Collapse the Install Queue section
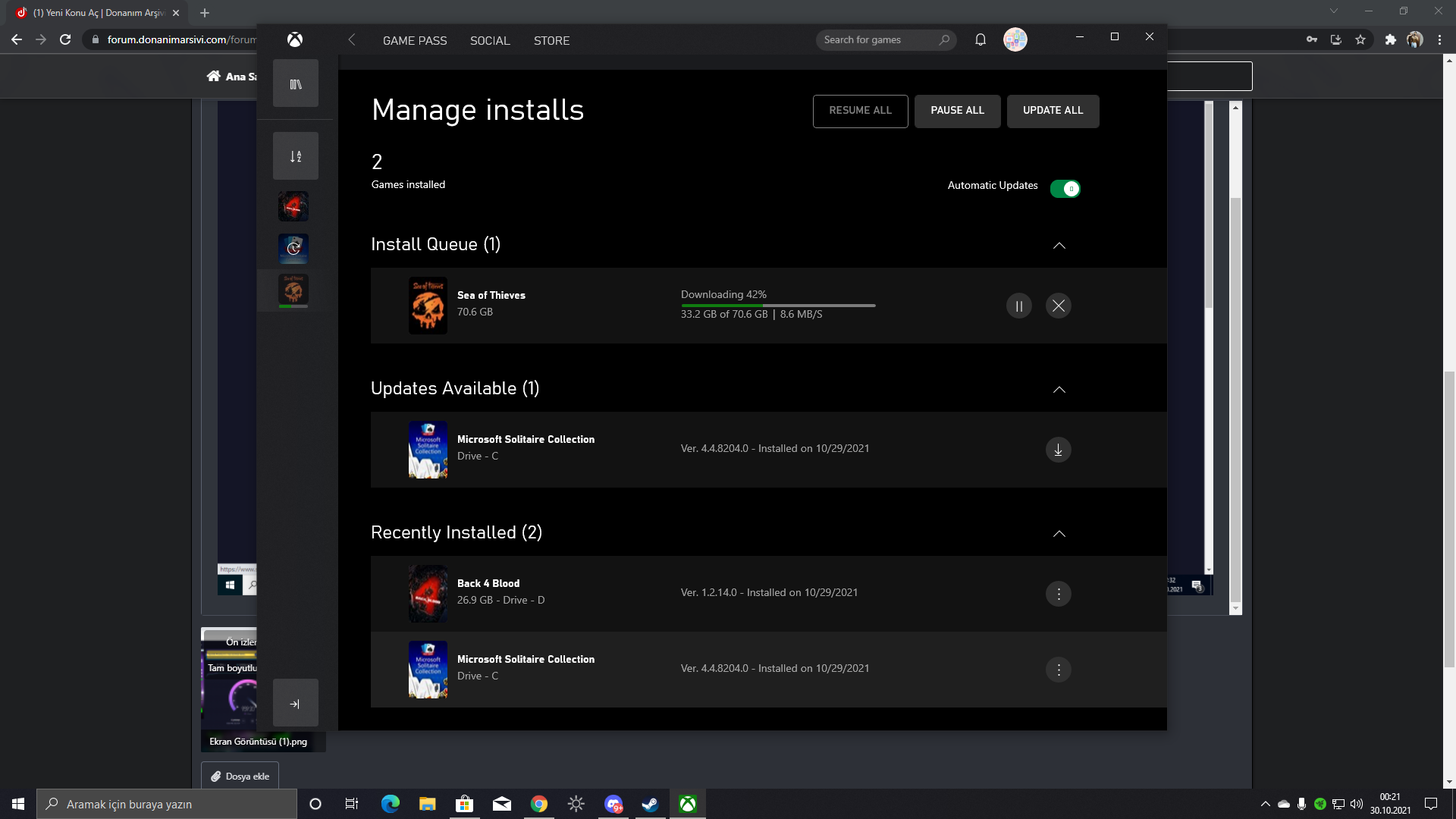The image size is (1456, 819). click(1059, 246)
